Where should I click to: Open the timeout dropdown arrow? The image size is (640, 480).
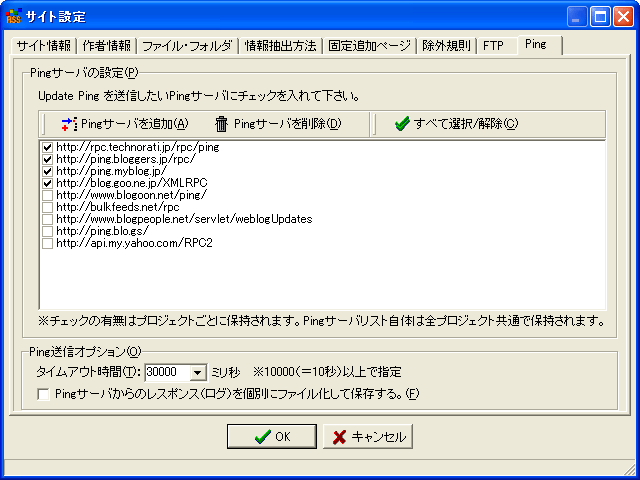click(198, 372)
